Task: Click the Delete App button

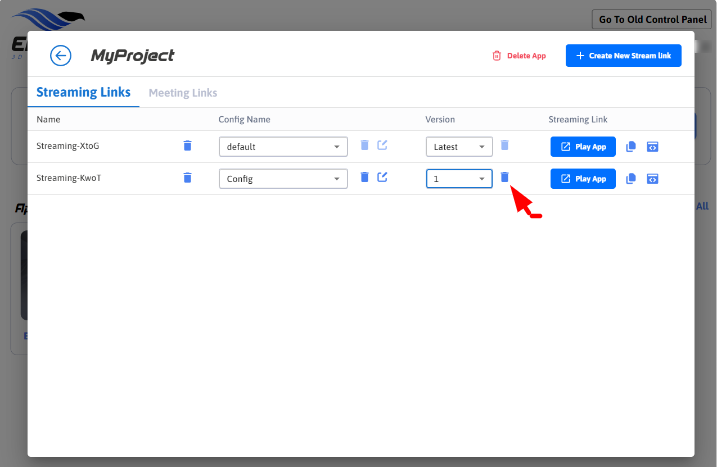Action: [x=519, y=56]
